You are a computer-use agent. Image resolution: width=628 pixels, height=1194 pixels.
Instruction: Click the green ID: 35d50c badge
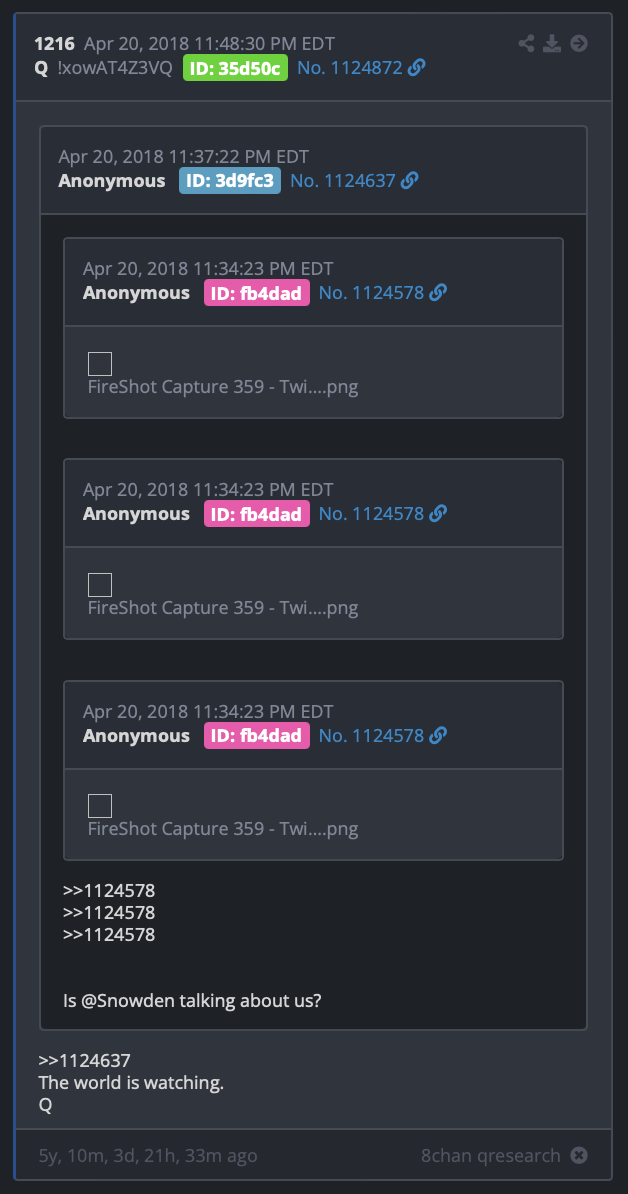pyautogui.click(x=235, y=68)
